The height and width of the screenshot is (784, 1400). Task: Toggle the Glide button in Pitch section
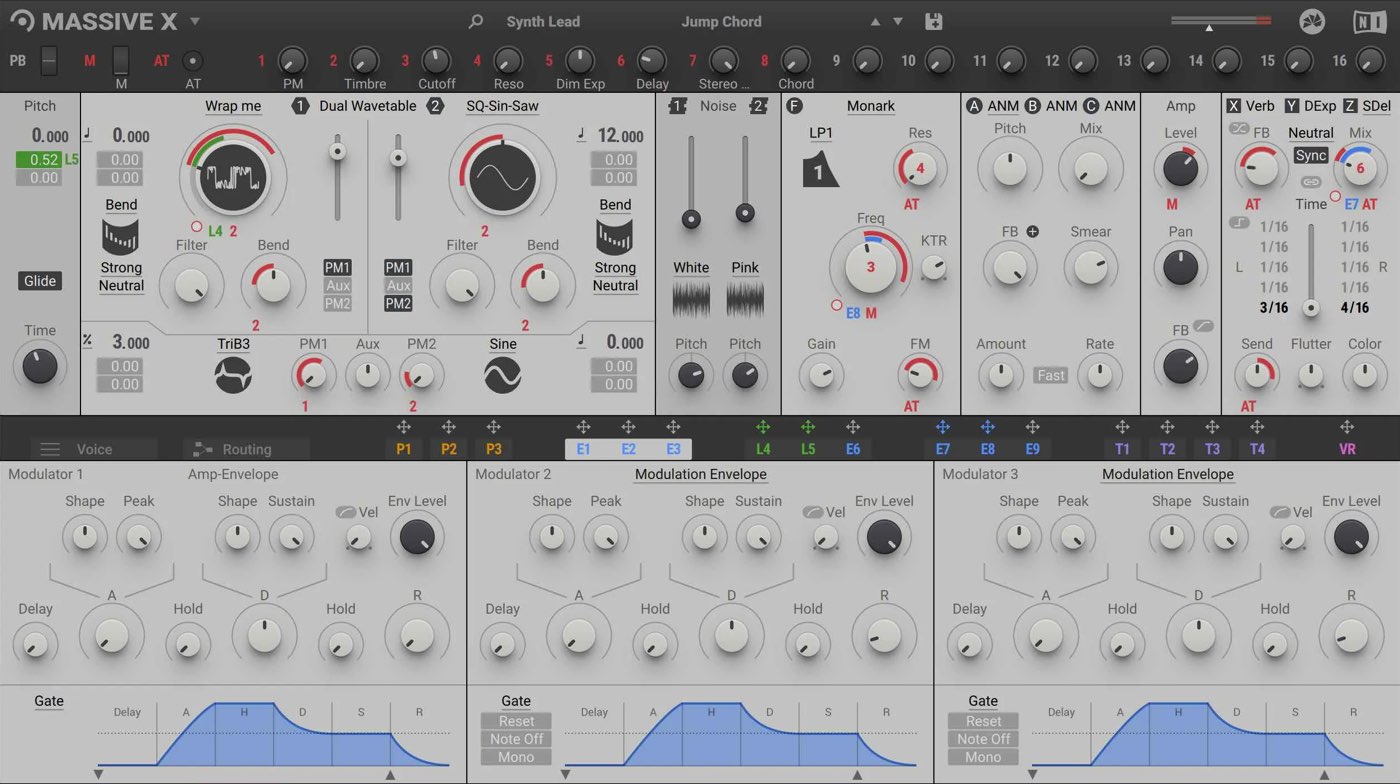tap(40, 281)
